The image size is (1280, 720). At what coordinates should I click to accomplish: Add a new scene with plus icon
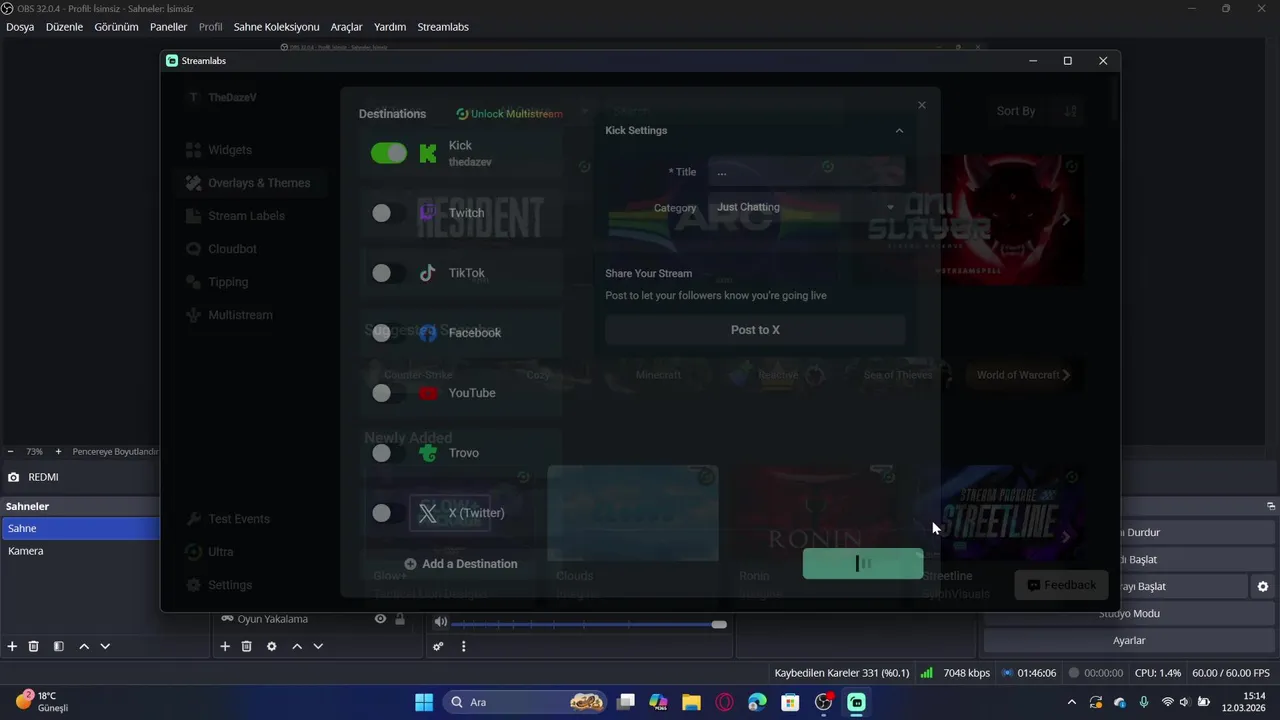point(12,647)
